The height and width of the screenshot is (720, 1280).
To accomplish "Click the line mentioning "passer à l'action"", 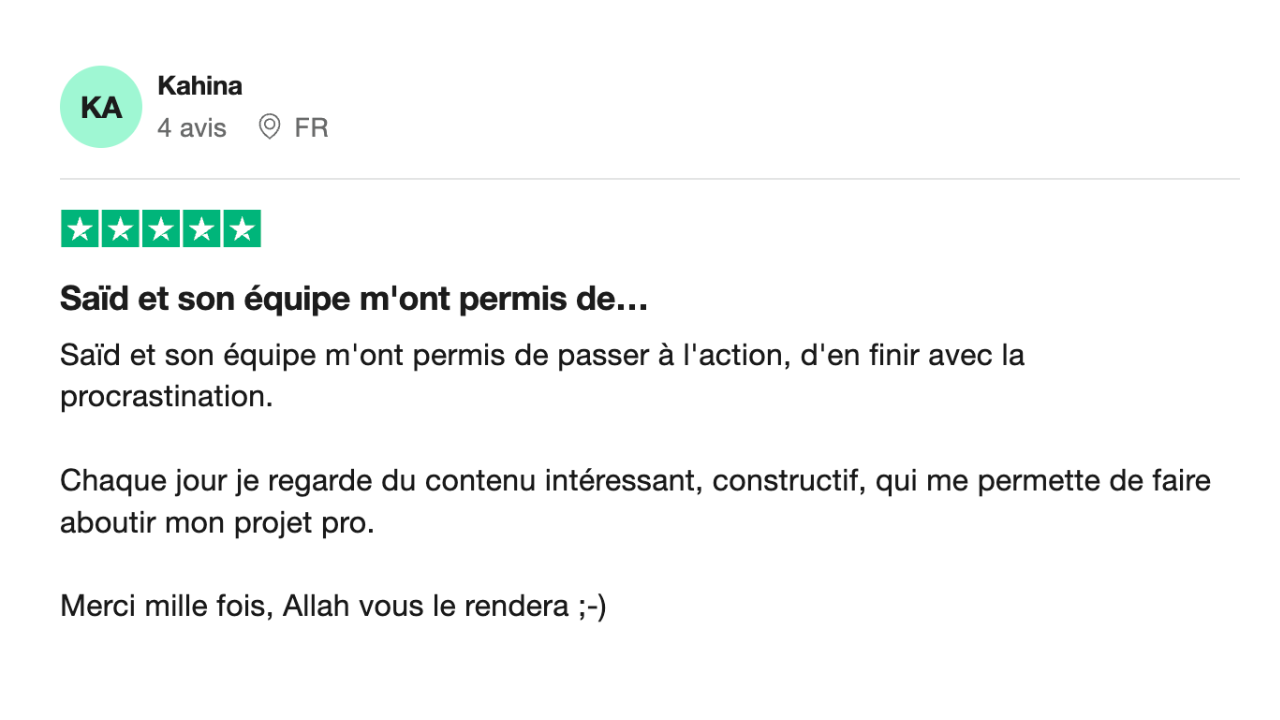I will click(542, 355).
